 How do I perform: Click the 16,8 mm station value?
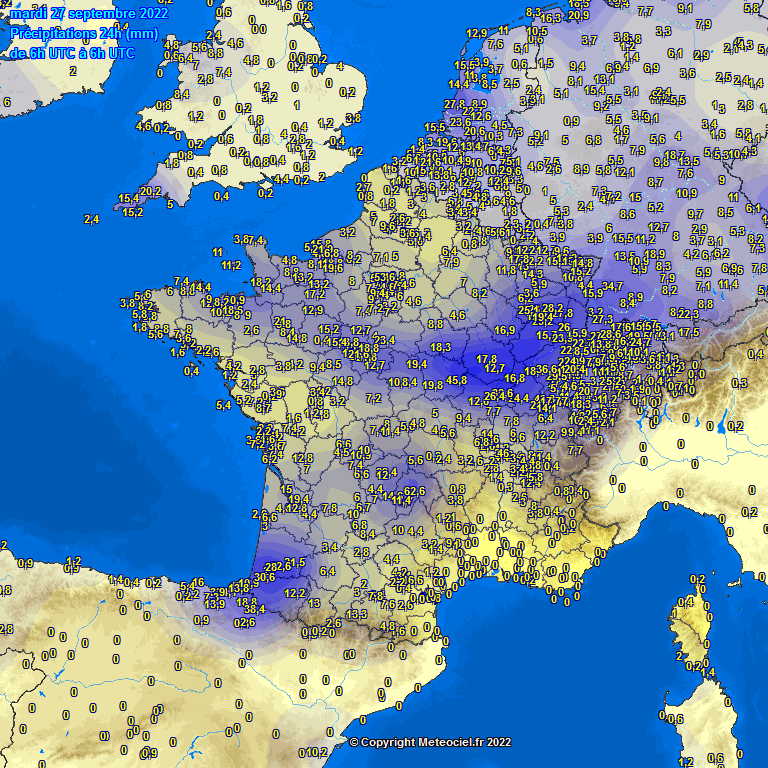point(515,378)
